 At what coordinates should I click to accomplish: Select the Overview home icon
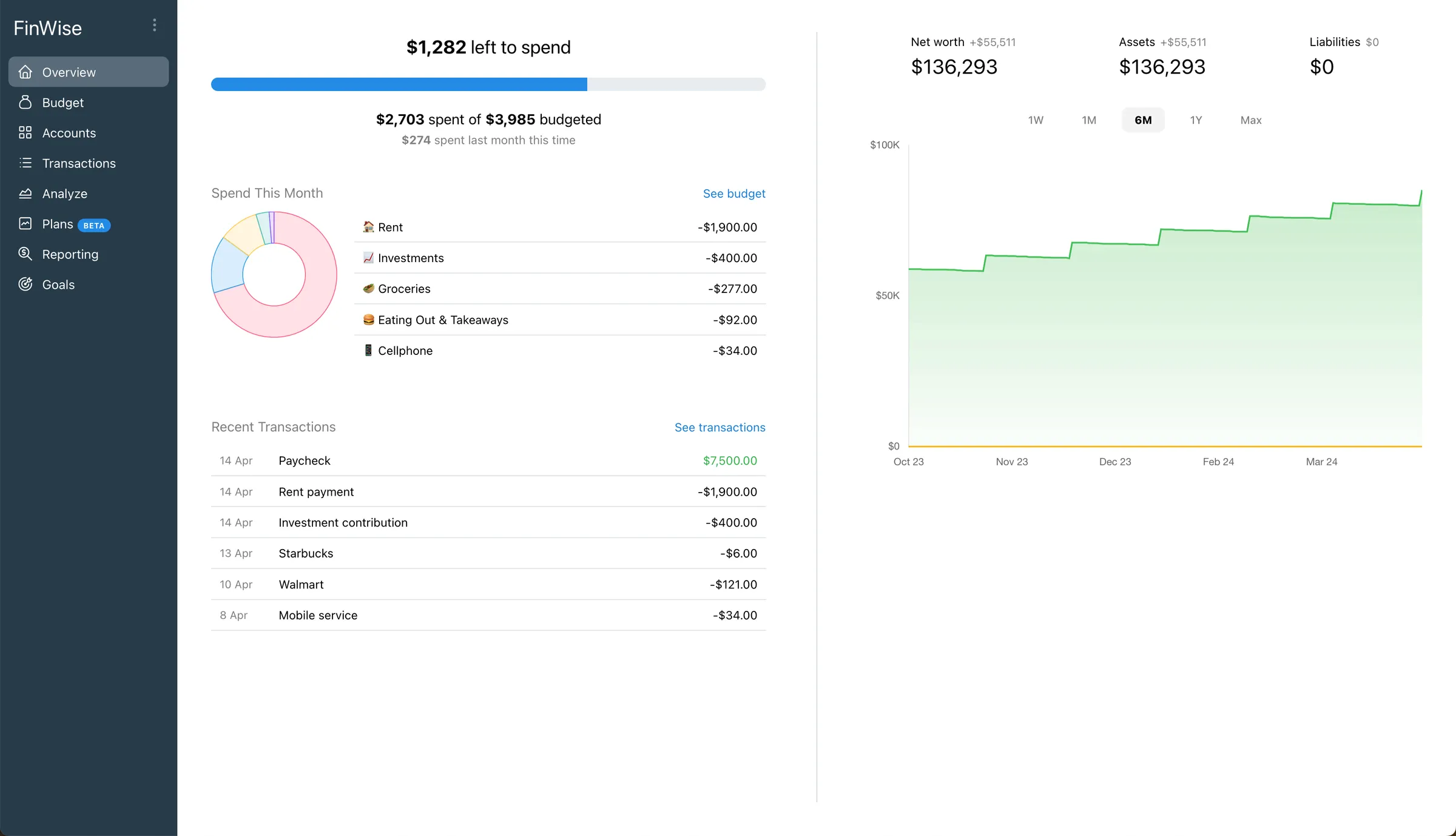tap(25, 72)
